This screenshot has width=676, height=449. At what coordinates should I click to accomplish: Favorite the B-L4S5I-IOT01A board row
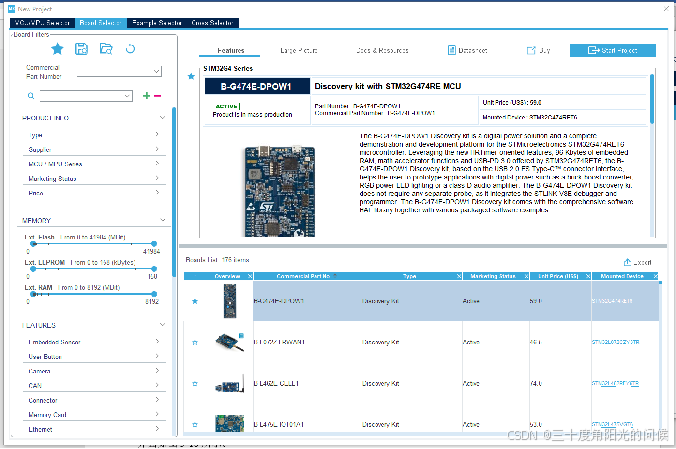point(195,424)
